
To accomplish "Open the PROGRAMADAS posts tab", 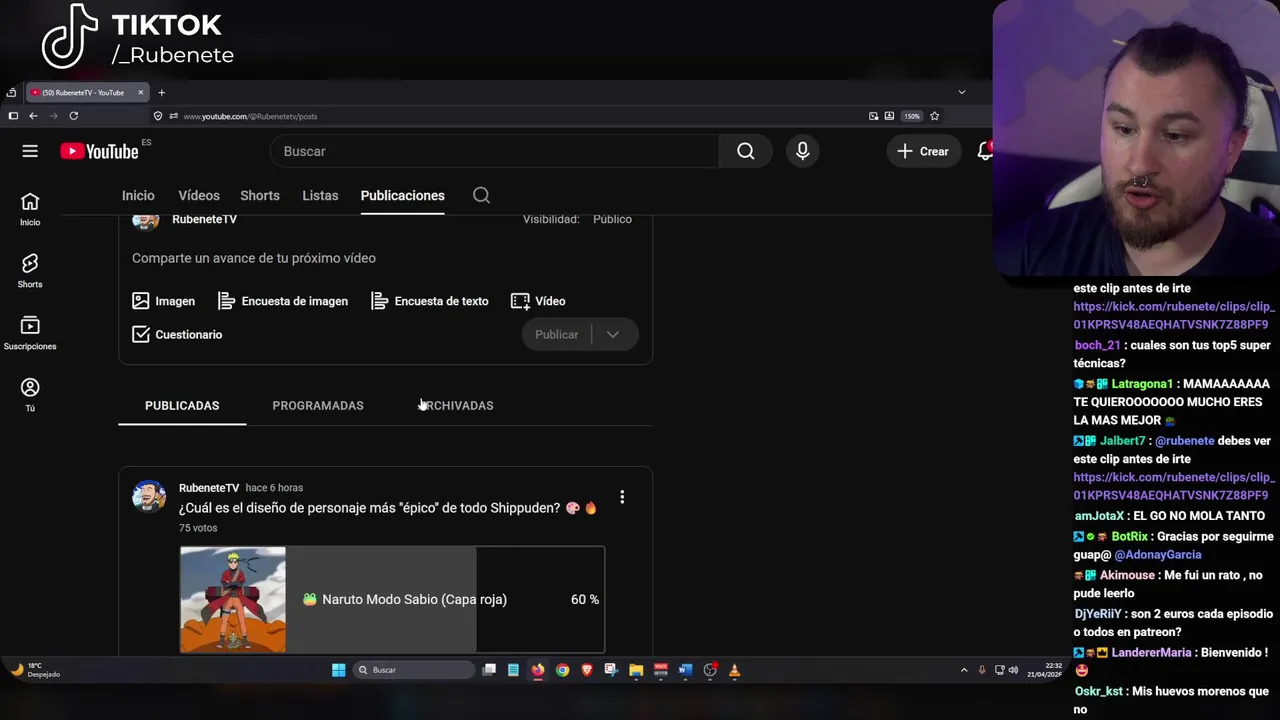I will click(318, 405).
